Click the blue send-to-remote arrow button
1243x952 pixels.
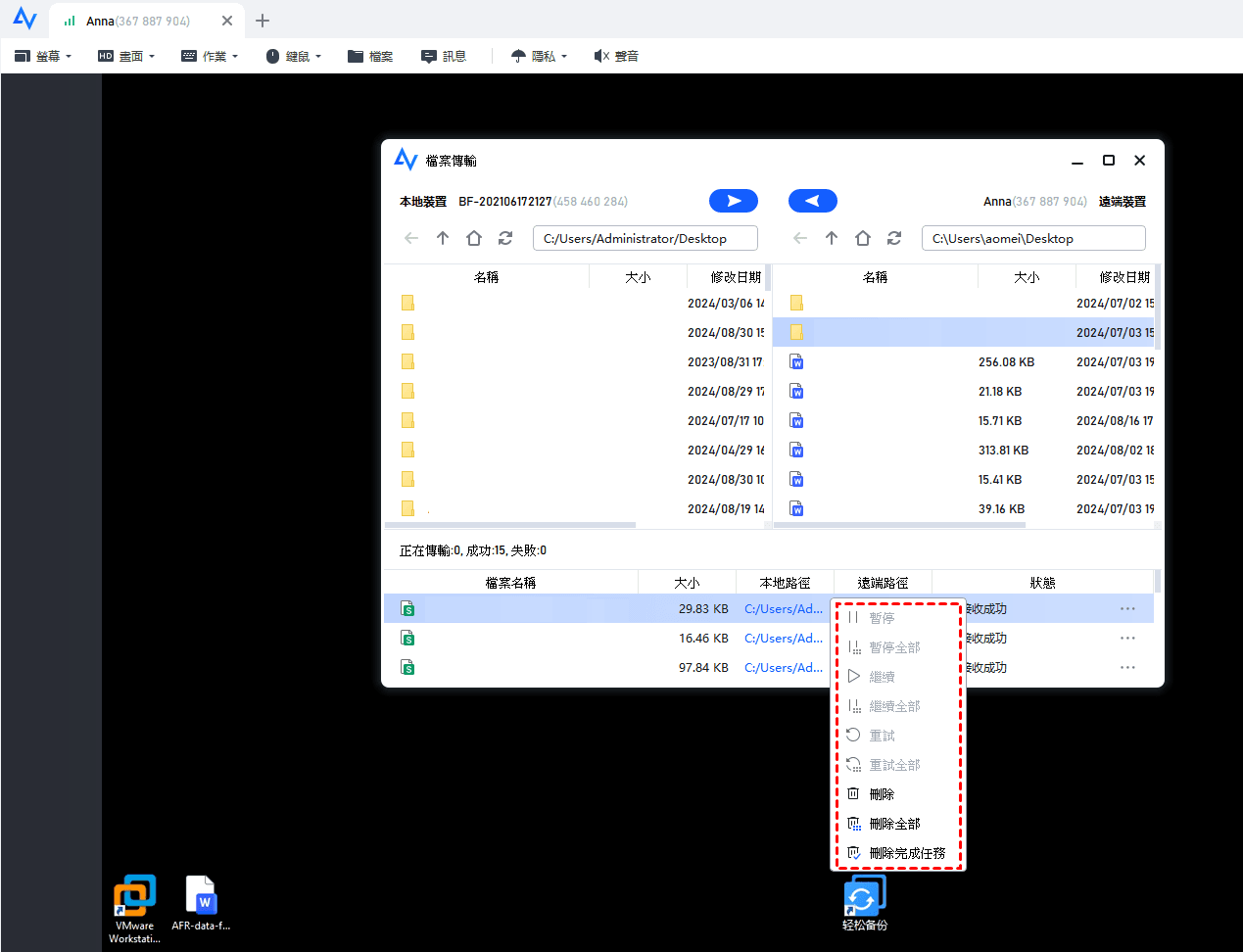(733, 201)
